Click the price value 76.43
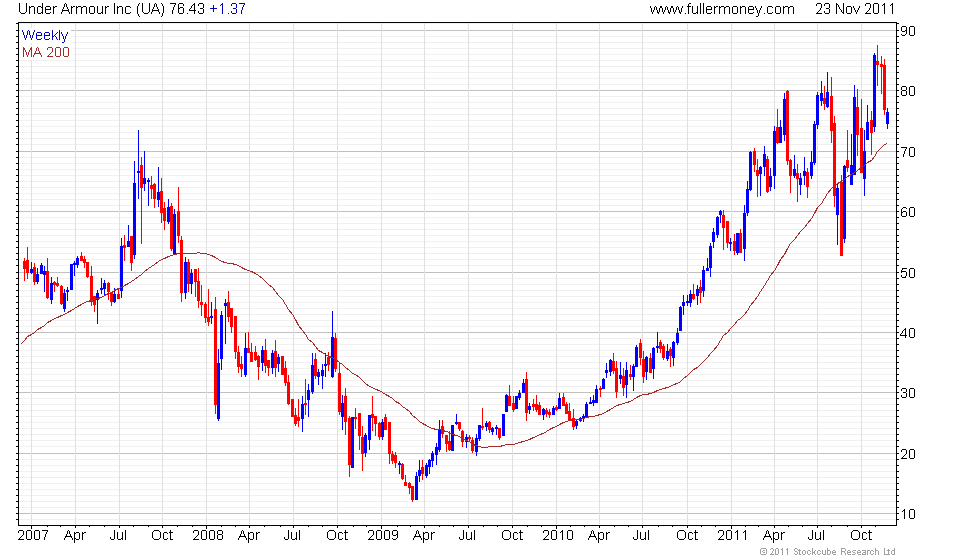 (x=187, y=9)
